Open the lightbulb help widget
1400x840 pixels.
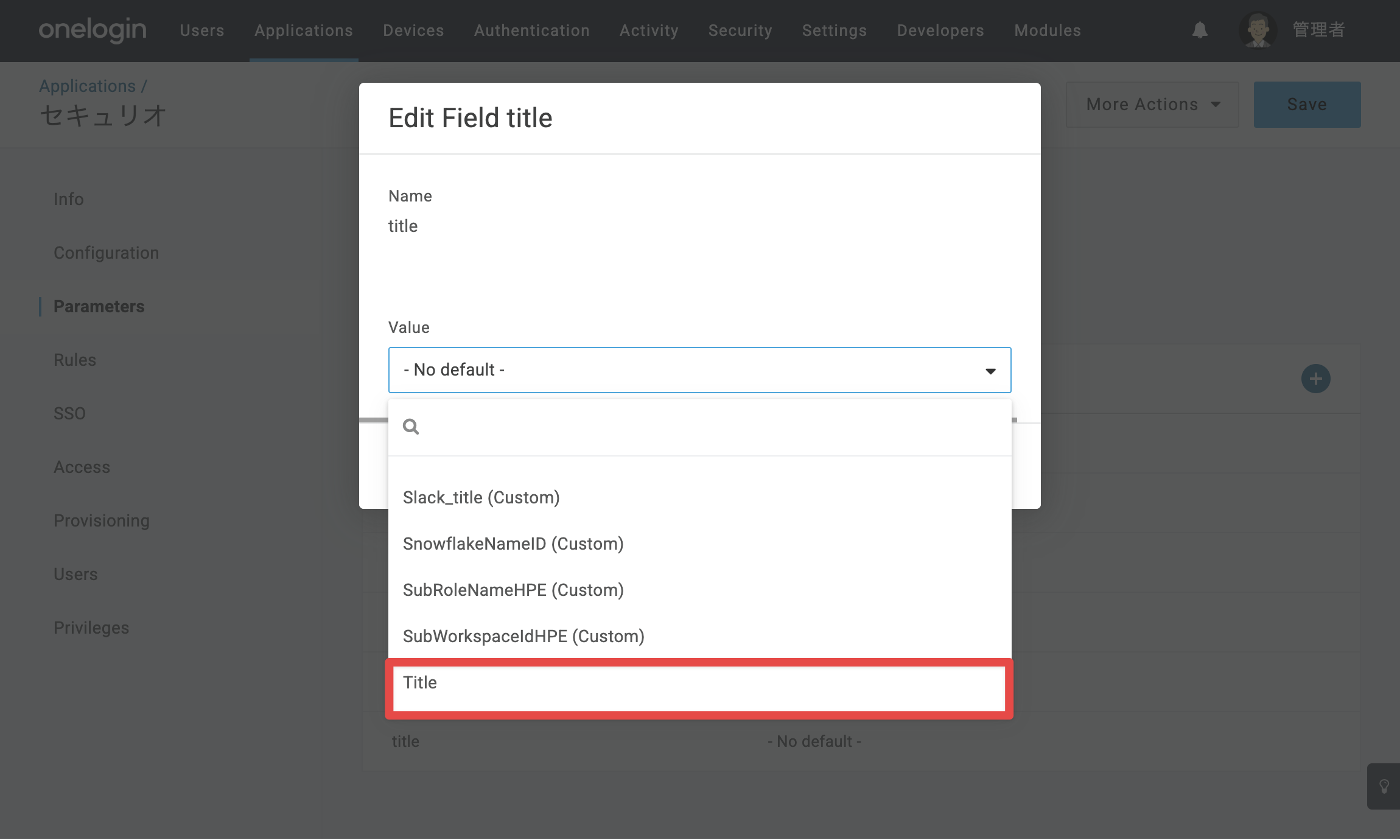tap(1384, 786)
